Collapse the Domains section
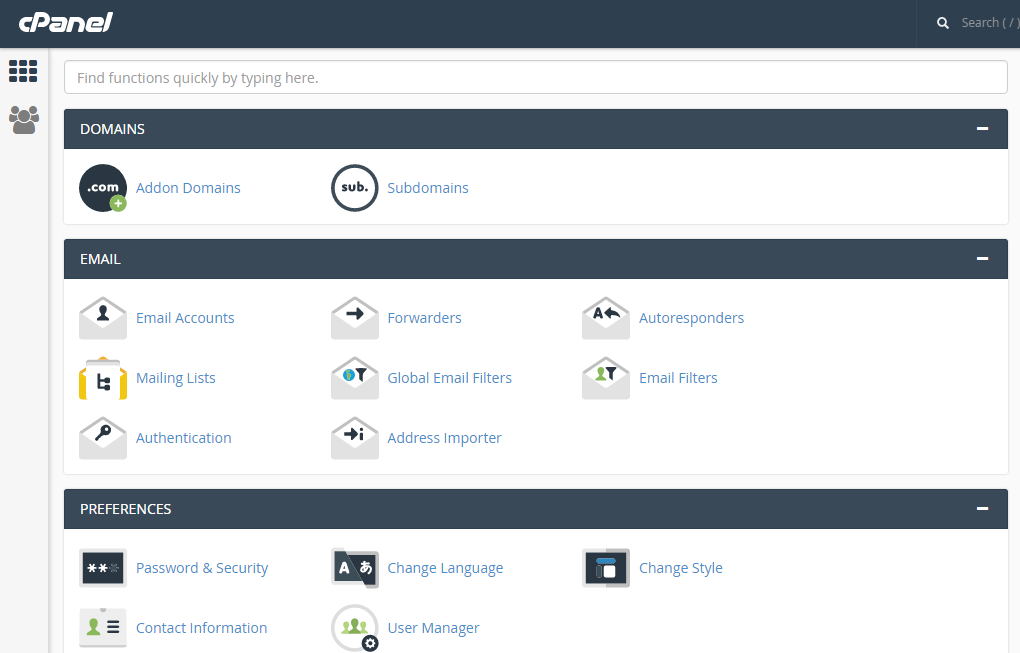The height and width of the screenshot is (653, 1020). point(982,129)
